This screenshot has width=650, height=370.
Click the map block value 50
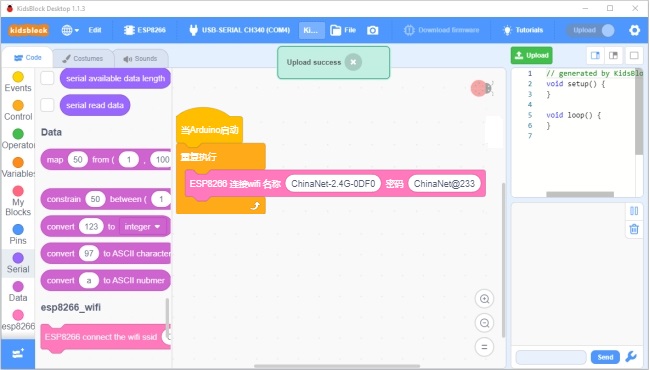tap(78, 160)
